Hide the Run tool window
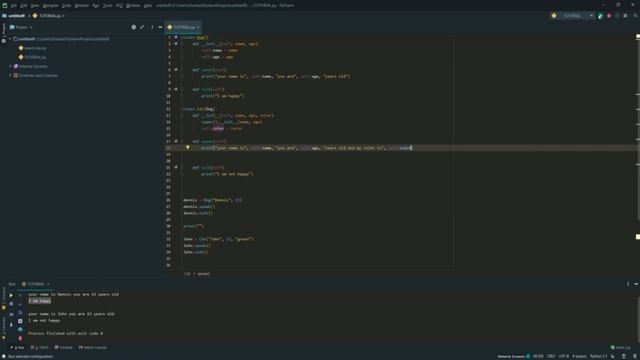Screen dimensions: 640x360 (636, 284)
